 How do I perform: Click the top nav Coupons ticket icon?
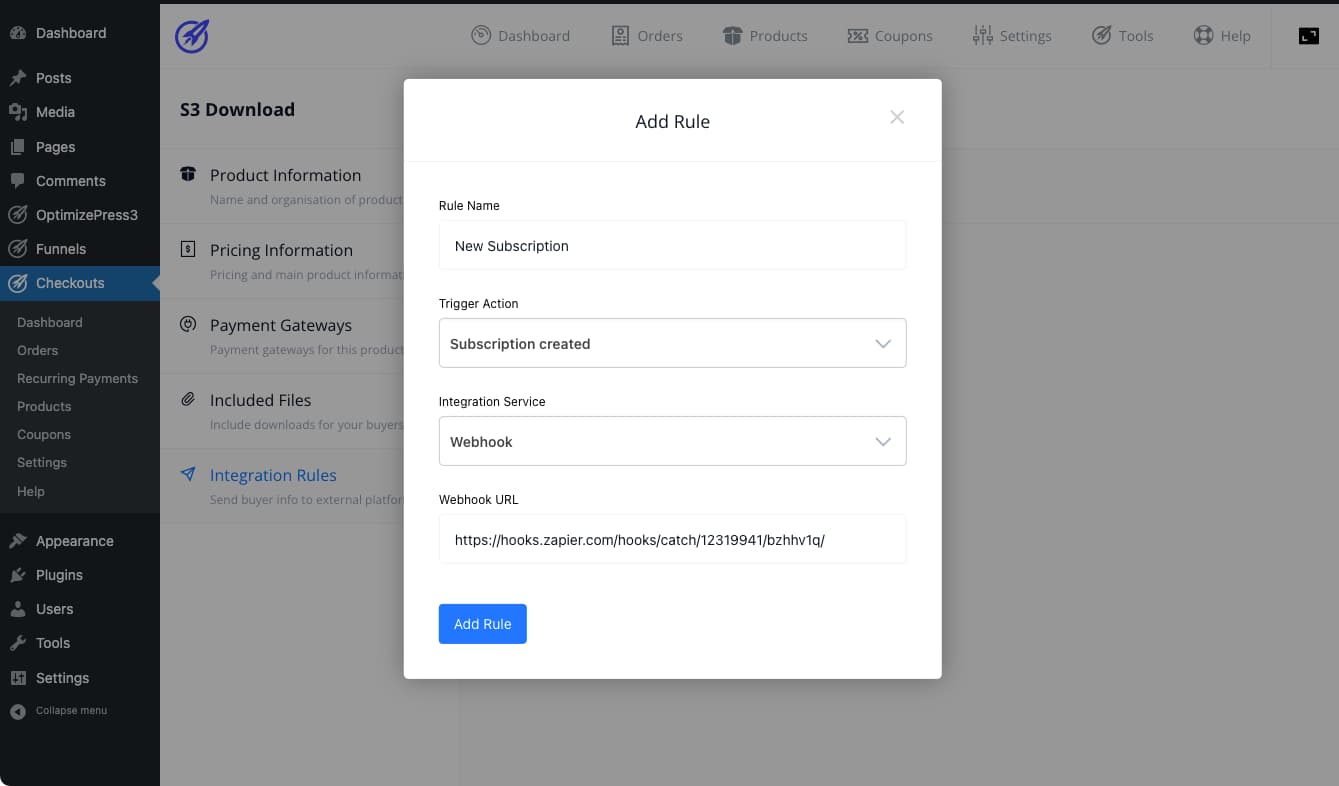(858, 35)
